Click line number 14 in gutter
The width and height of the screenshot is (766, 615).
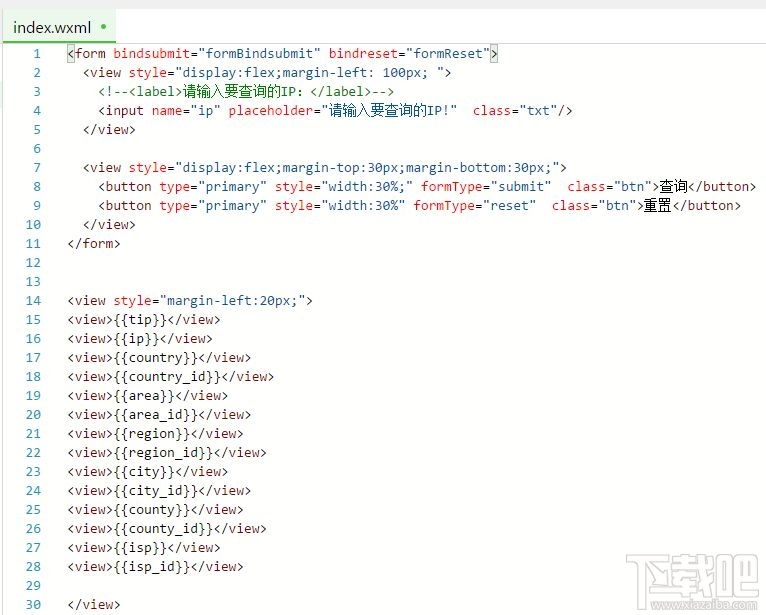click(33, 301)
